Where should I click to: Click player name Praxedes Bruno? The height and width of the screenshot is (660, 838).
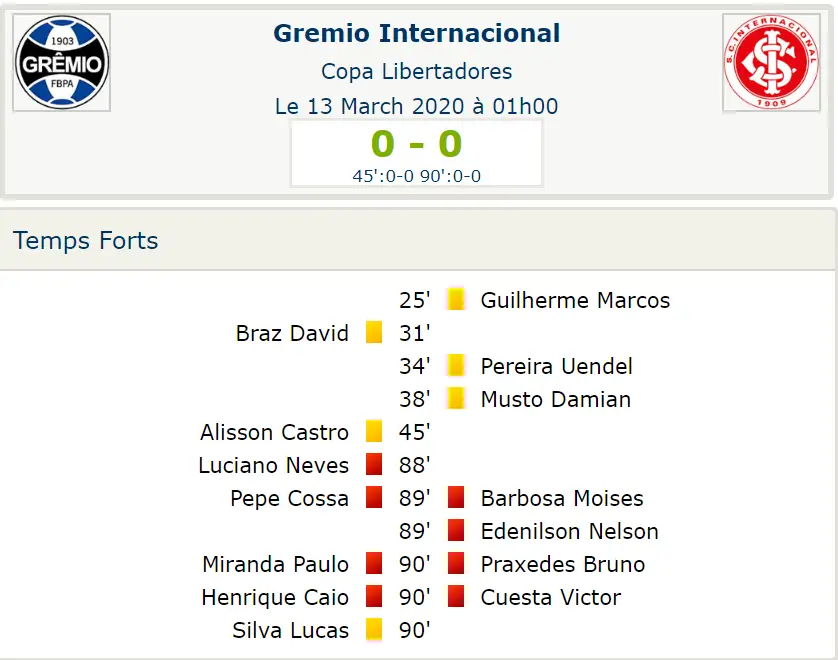pos(563,564)
